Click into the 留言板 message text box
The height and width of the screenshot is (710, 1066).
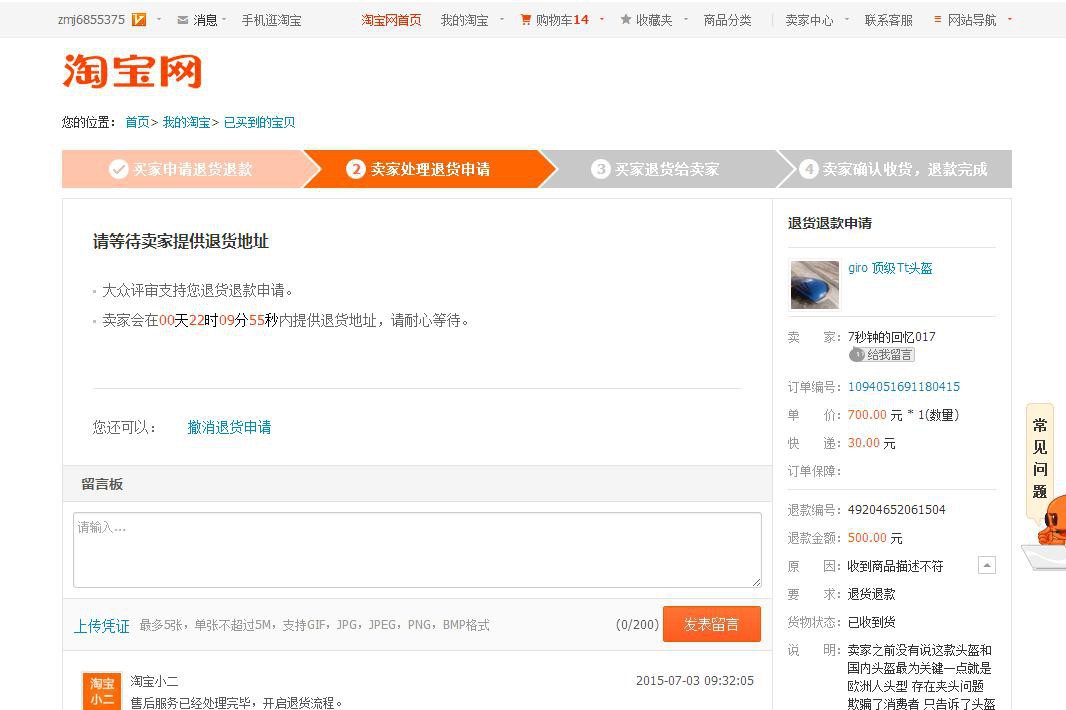(x=417, y=550)
